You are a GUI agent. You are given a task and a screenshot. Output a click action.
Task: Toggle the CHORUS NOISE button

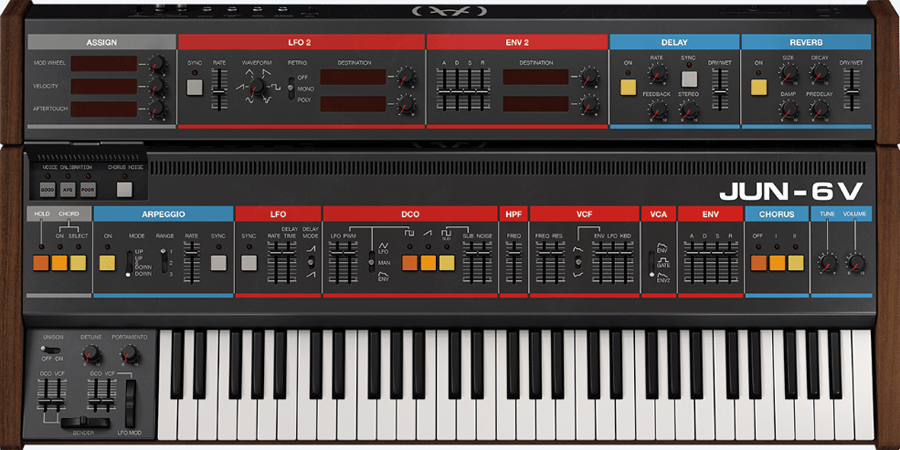click(125, 190)
